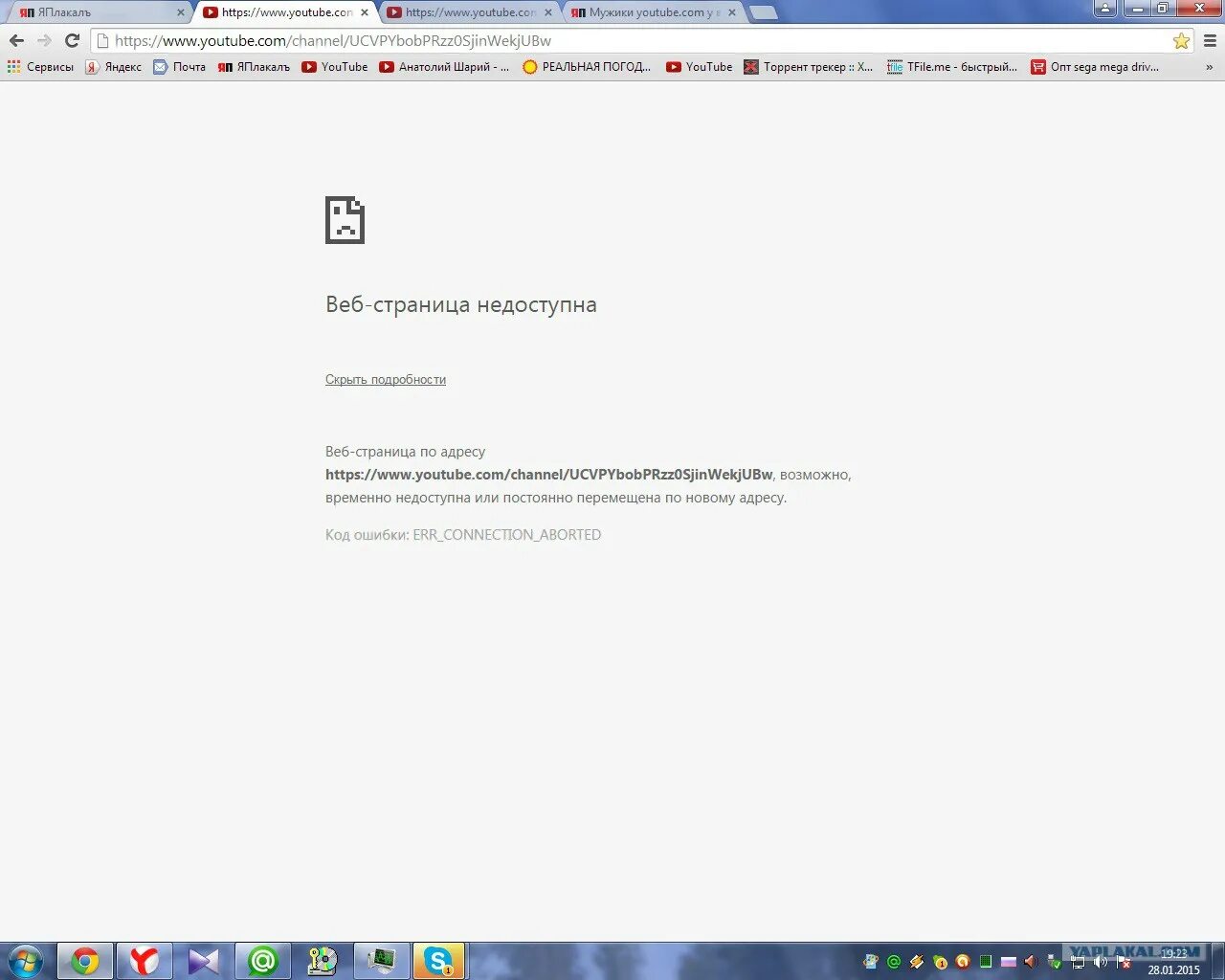The image size is (1225, 980).
Task: Open the YouTube bookmark before Торрент трекер
Action: point(700,67)
